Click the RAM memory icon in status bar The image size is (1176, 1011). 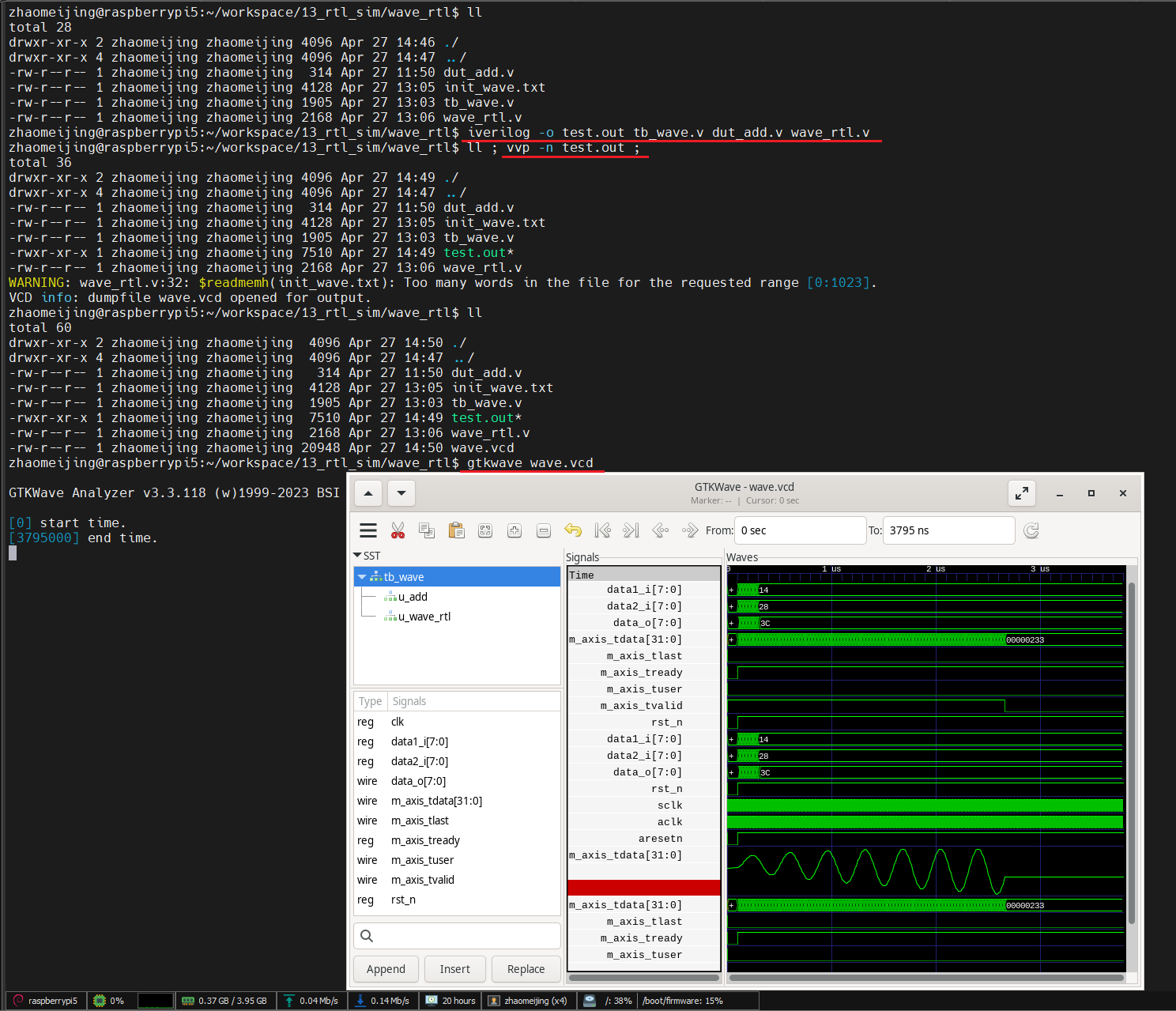[188, 1001]
